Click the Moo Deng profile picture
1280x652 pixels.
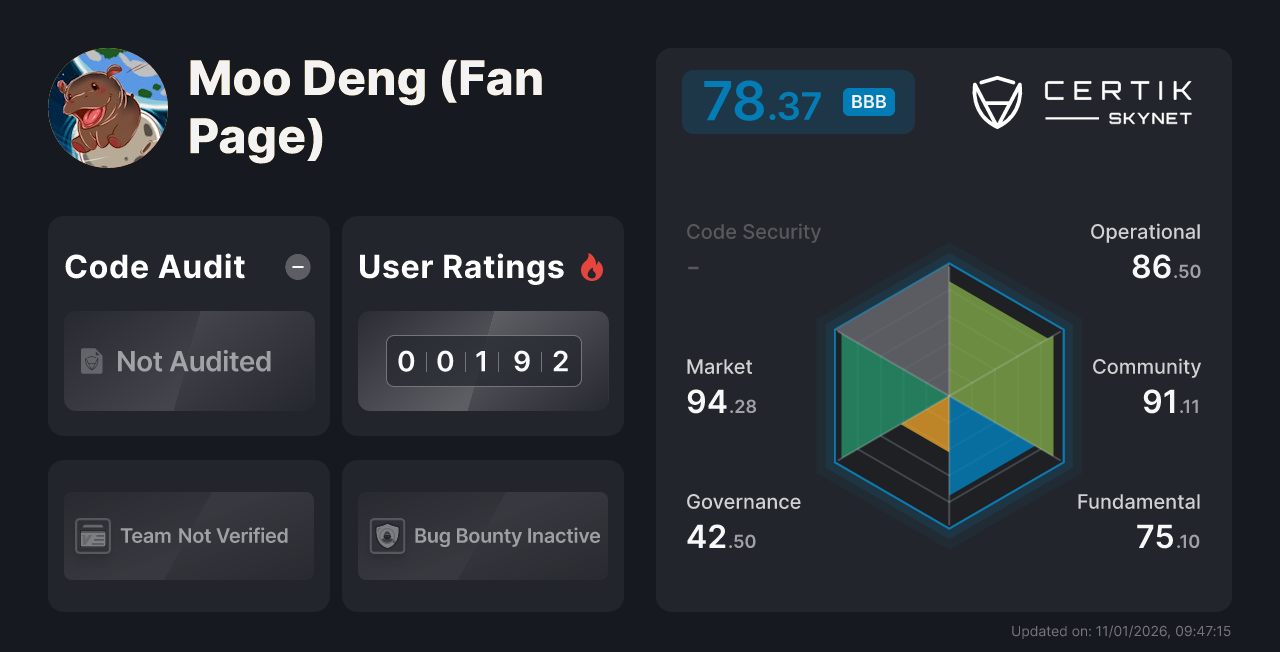coord(108,107)
